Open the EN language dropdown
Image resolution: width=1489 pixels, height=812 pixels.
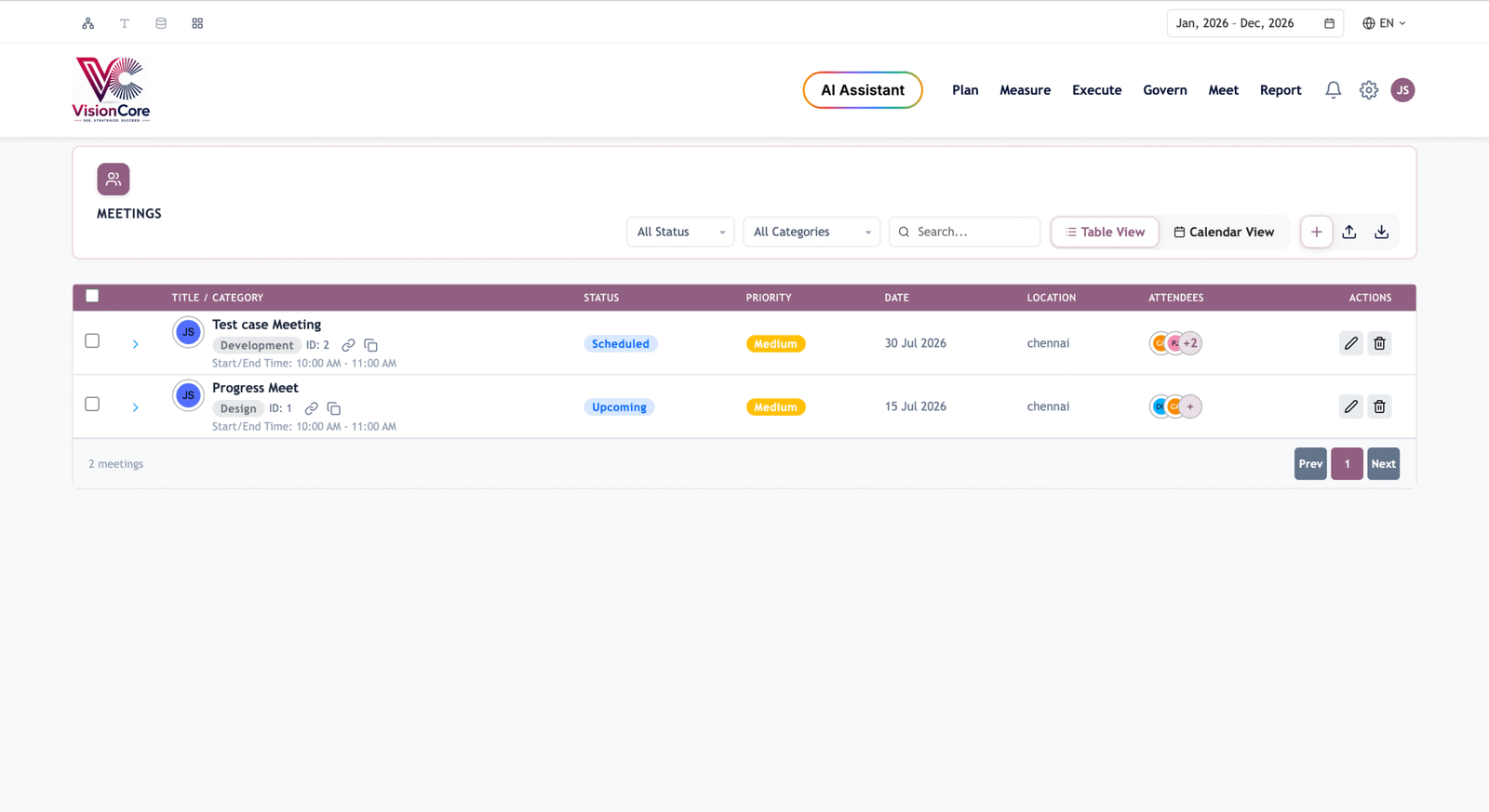click(1385, 23)
